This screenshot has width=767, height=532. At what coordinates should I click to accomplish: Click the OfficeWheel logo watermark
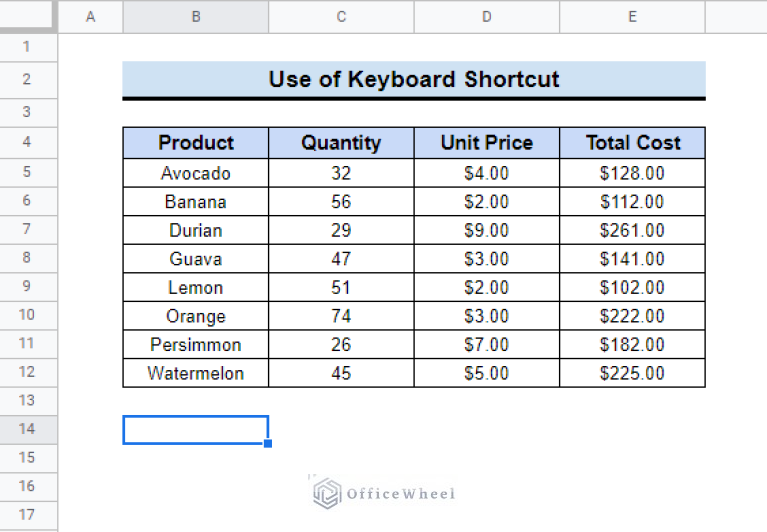click(383, 493)
